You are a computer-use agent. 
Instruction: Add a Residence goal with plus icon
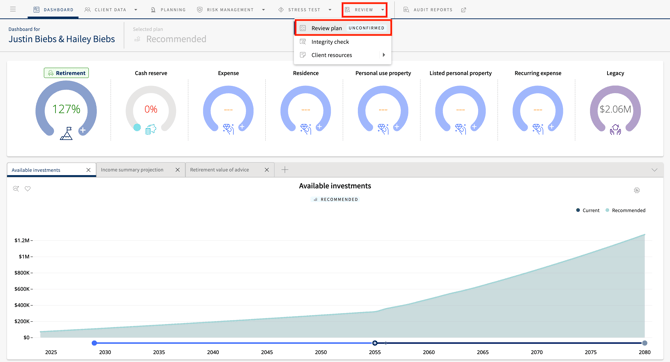click(x=319, y=127)
